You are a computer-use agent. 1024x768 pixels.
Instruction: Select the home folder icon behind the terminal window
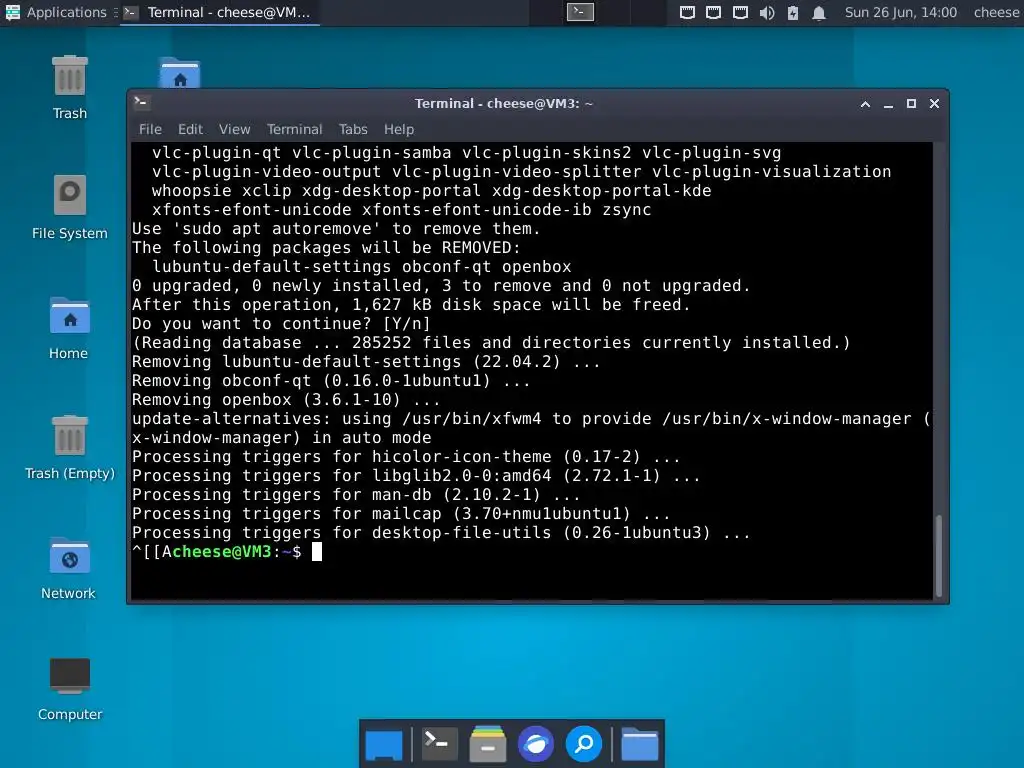180,73
